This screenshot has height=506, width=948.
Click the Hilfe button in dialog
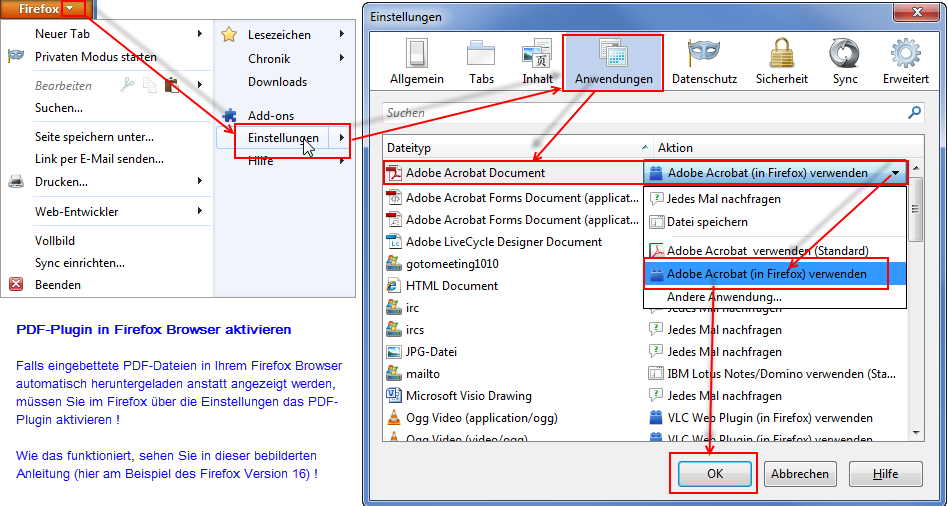click(x=886, y=474)
